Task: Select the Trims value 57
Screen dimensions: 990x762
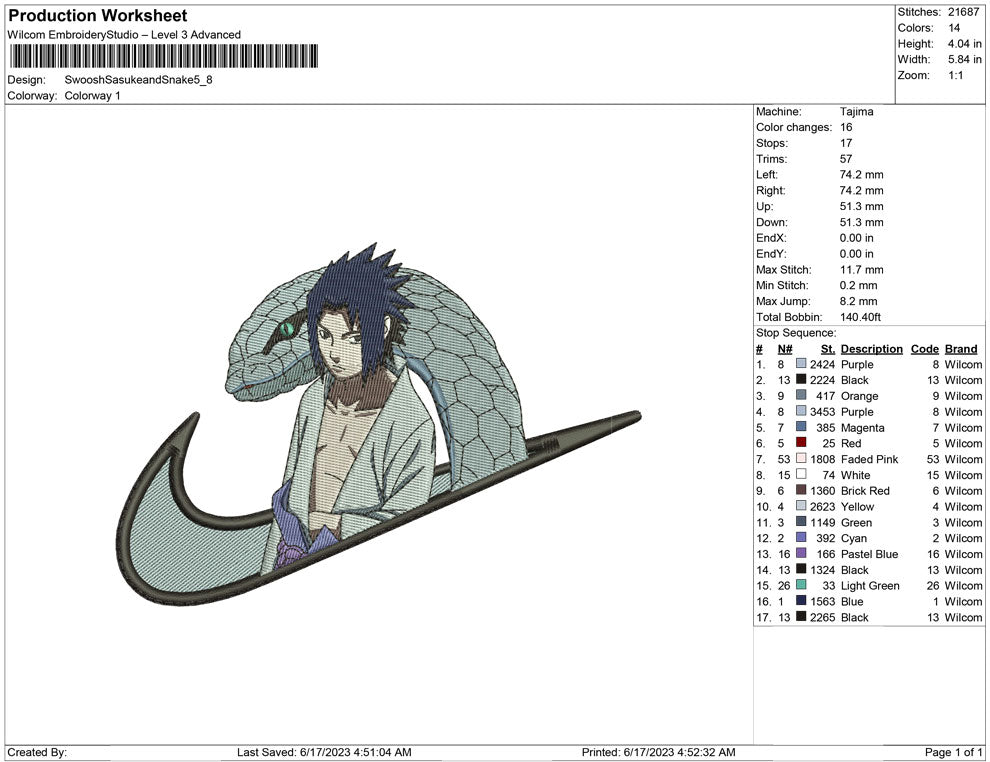Action: point(845,158)
